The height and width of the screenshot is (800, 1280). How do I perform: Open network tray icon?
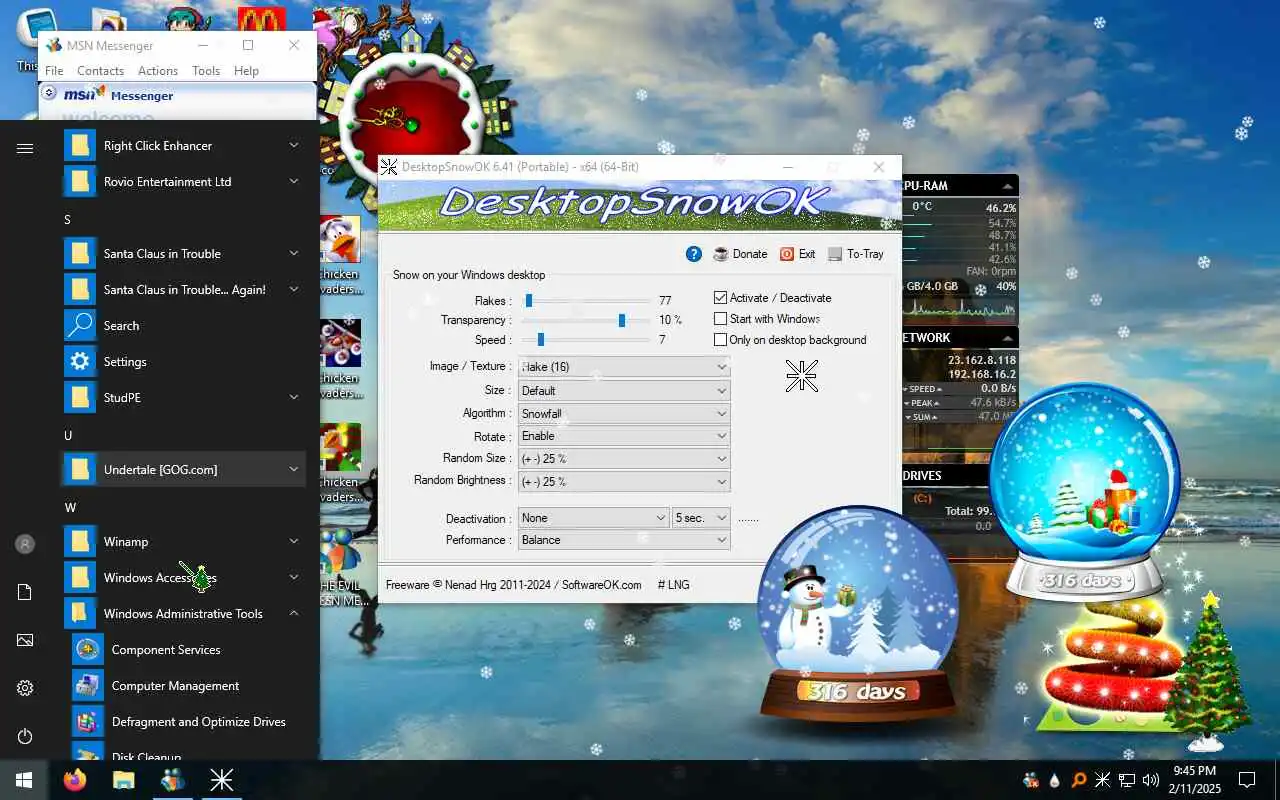(1127, 780)
